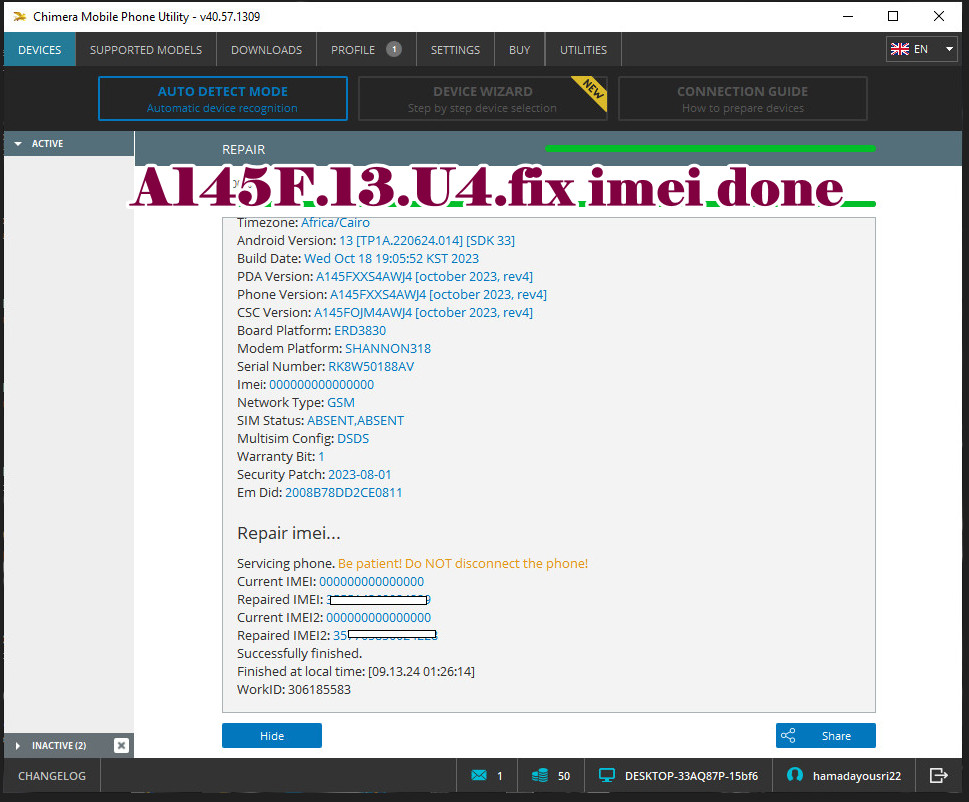
Task: Open the DEVICE WIZARD button
Action: (483, 98)
